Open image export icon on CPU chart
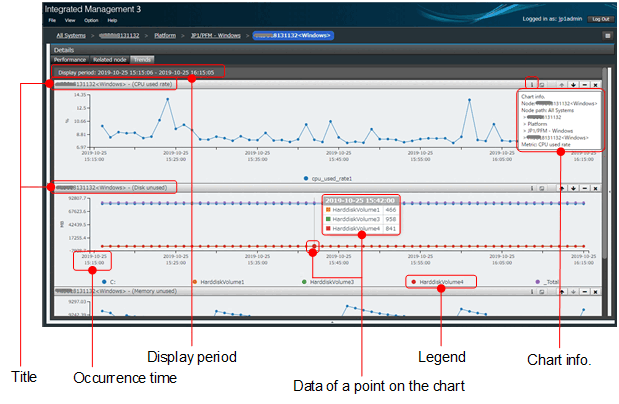Image resolution: width=619 pixels, height=404 pixels. [542, 85]
